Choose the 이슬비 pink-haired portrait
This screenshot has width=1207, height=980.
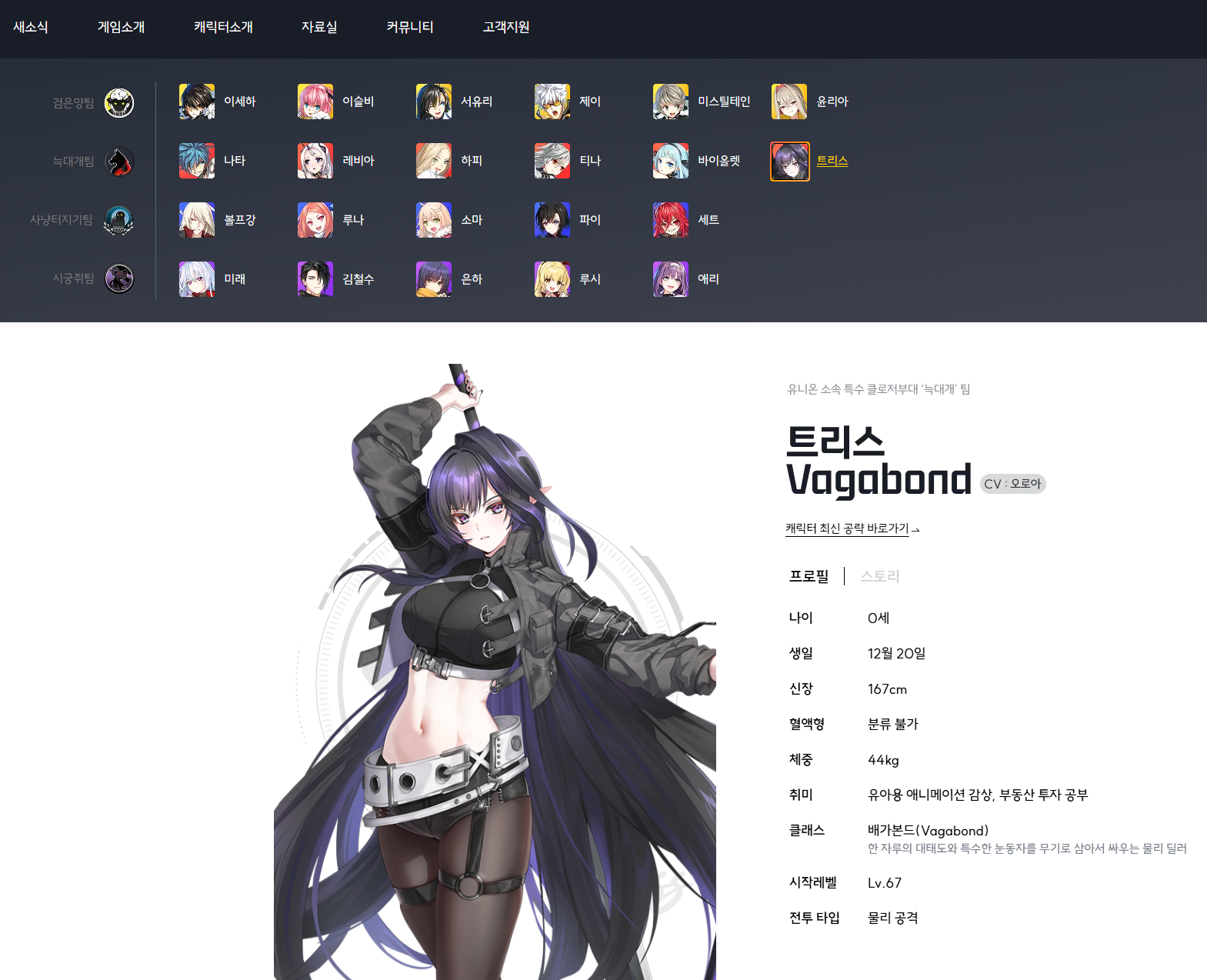click(x=315, y=102)
